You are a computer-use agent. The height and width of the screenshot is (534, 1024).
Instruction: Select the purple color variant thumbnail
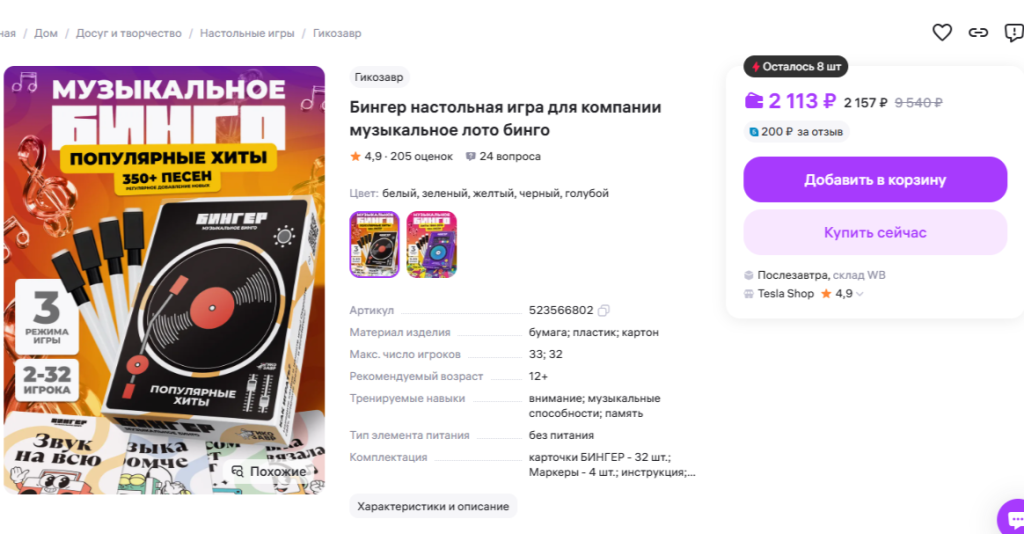click(x=432, y=244)
